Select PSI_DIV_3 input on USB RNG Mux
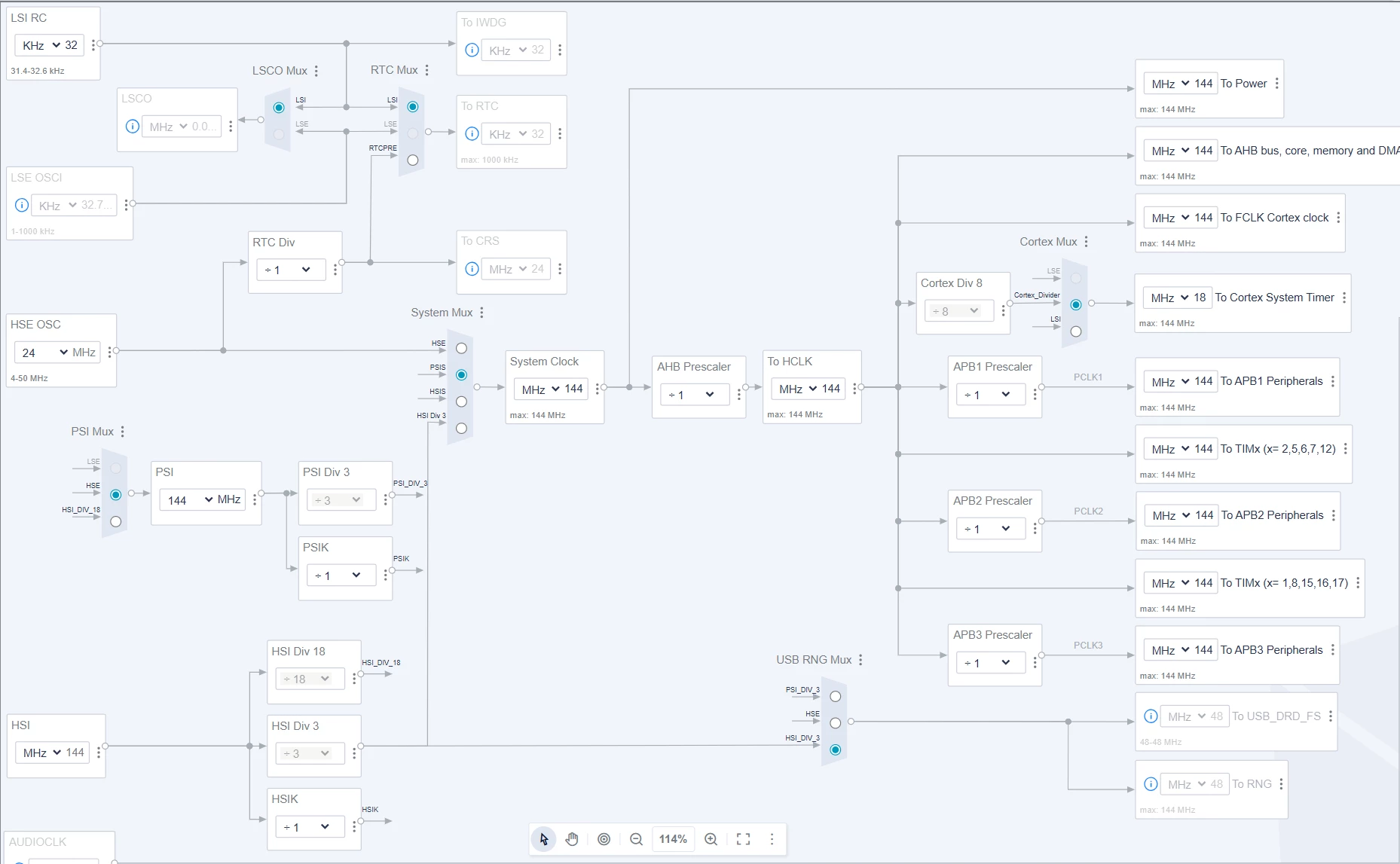The height and width of the screenshot is (864, 1400). coord(835,697)
